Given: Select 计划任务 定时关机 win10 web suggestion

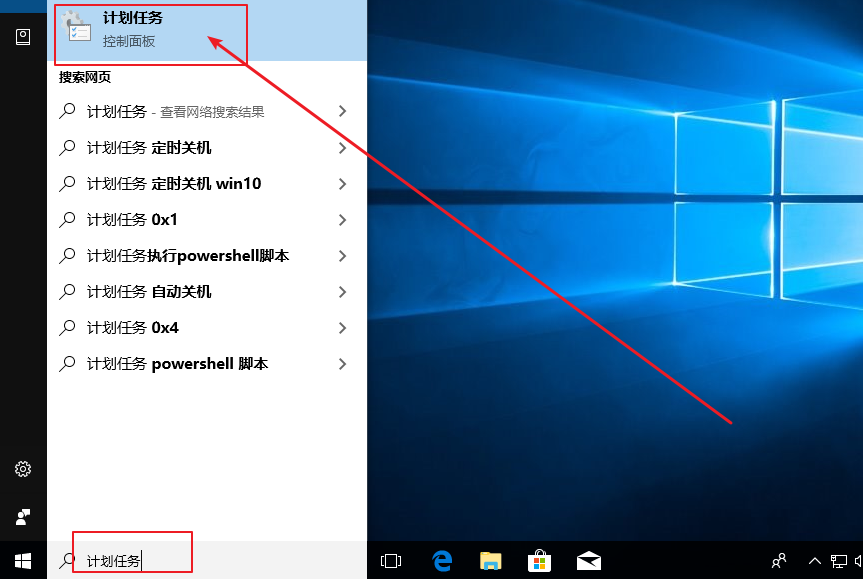Looking at the screenshot, I should (173, 184).
